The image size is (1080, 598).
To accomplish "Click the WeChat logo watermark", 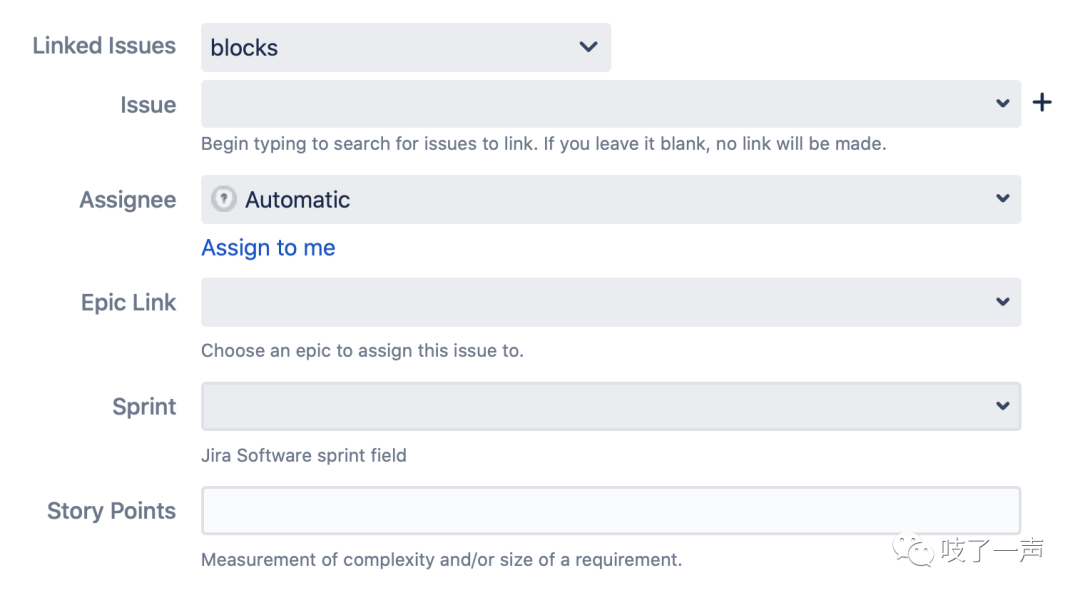I will pyautogui.click(x=912, y=549).
